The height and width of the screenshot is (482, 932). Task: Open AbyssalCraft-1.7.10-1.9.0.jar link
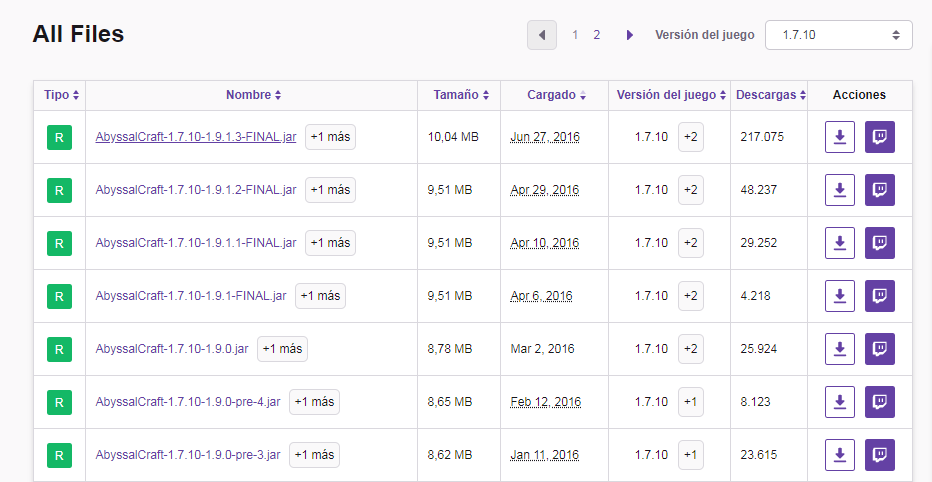click(x=172, y=348)
